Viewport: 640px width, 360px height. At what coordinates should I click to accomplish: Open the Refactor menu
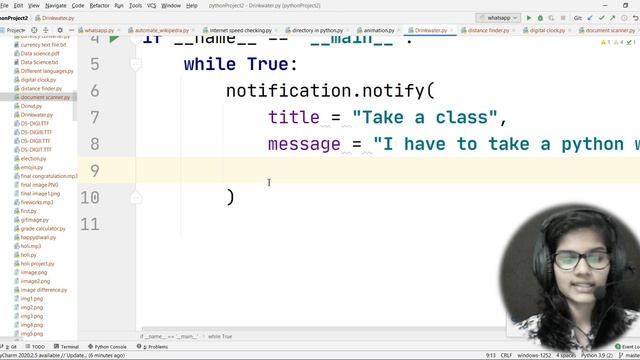pyautogui.click(x=99, y=6)
